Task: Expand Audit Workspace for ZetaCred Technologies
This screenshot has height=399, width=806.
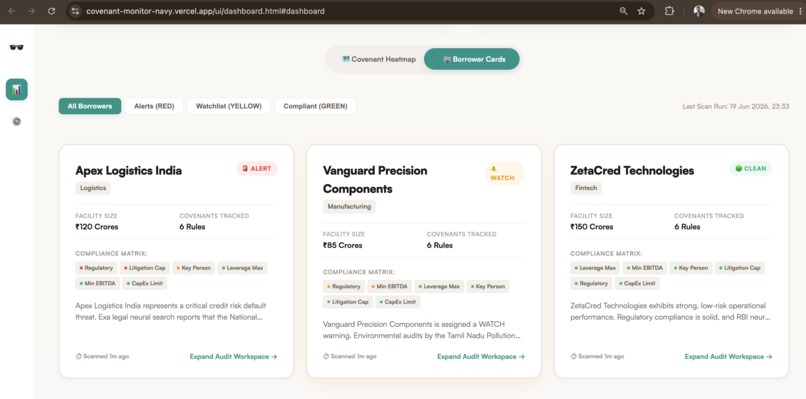Action: [728, 356]
